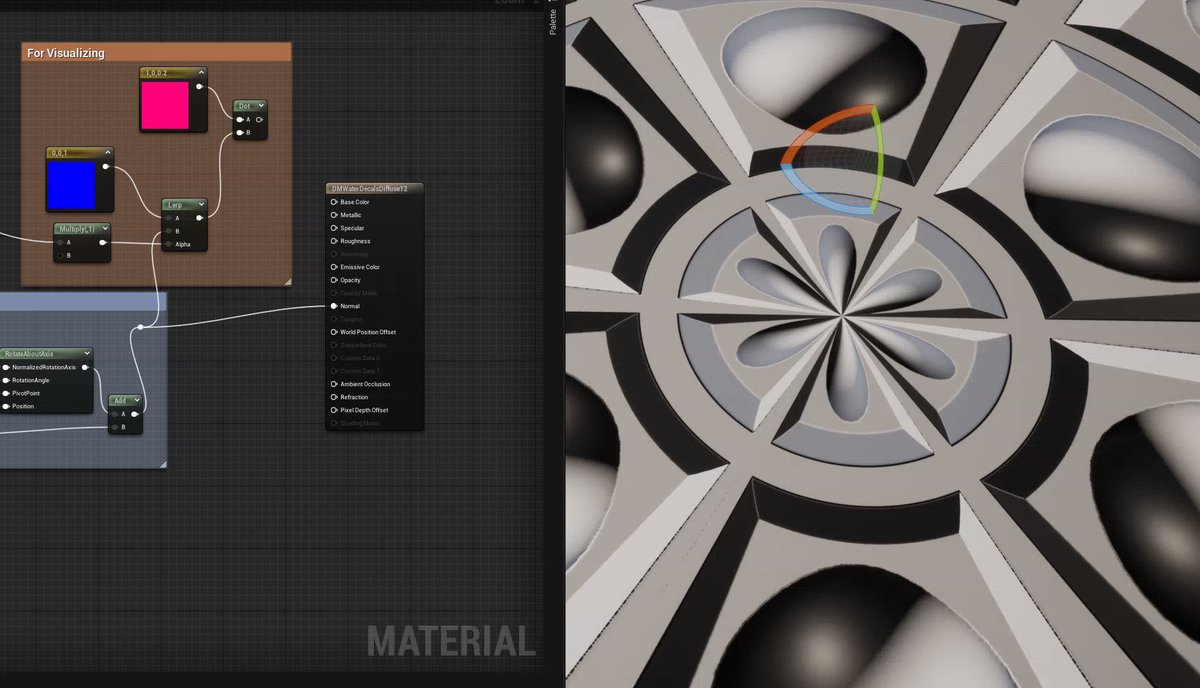Click the Opacity input pin
1200x688 pixels.
point(334,280)
